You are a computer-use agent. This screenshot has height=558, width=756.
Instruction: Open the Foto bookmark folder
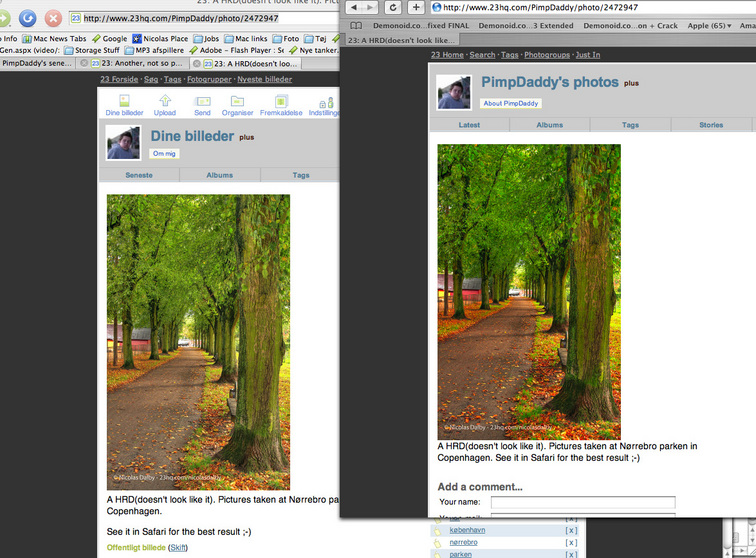[x=285, y=39]
